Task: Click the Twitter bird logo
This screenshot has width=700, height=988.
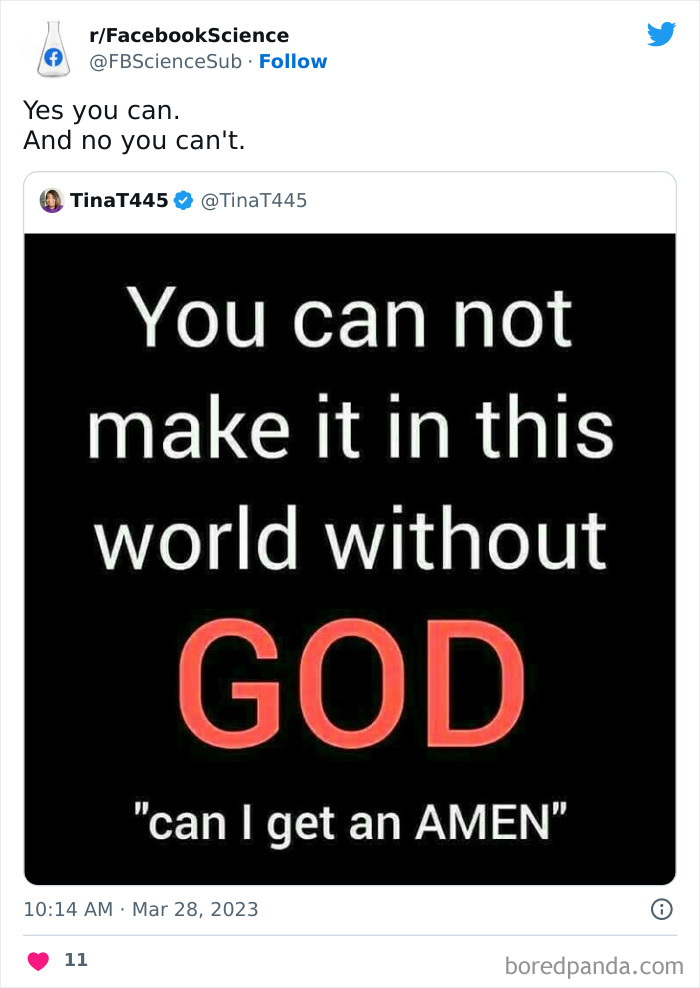Action: tap(661, 35)
